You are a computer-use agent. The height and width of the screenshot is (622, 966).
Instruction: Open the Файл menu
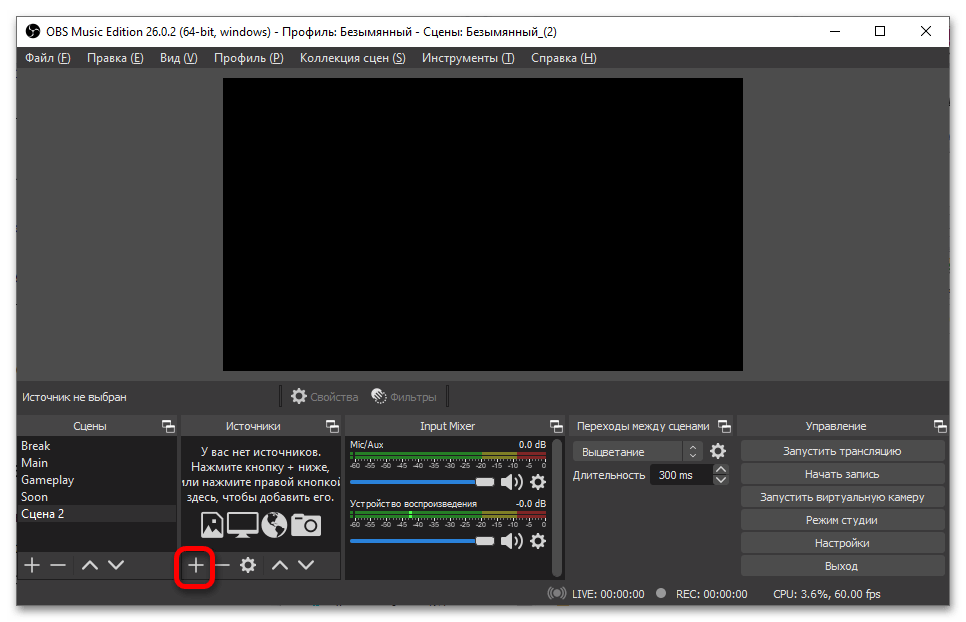pos(47,58)
